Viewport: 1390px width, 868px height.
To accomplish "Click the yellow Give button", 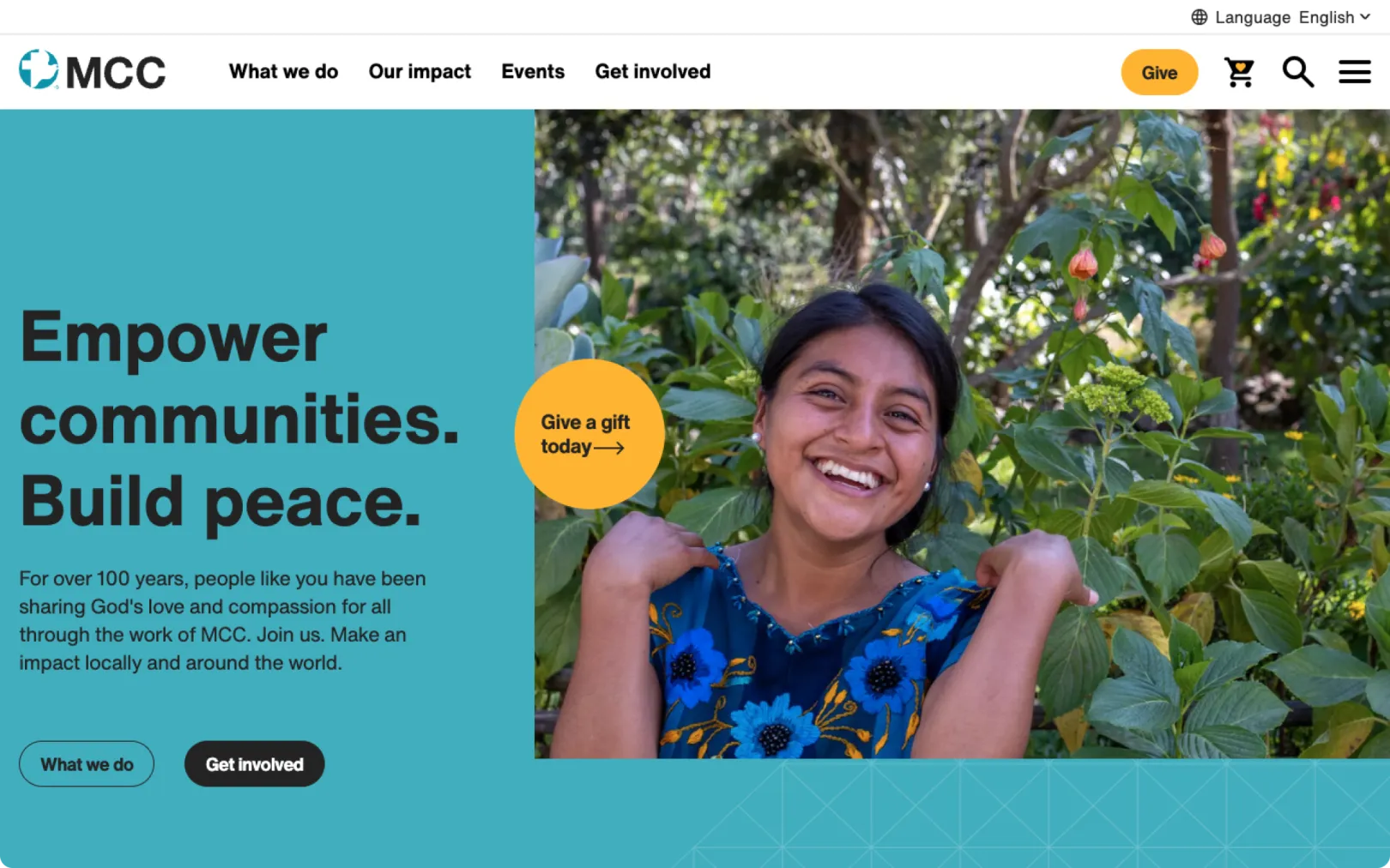I will click(x=1159, y=72).
